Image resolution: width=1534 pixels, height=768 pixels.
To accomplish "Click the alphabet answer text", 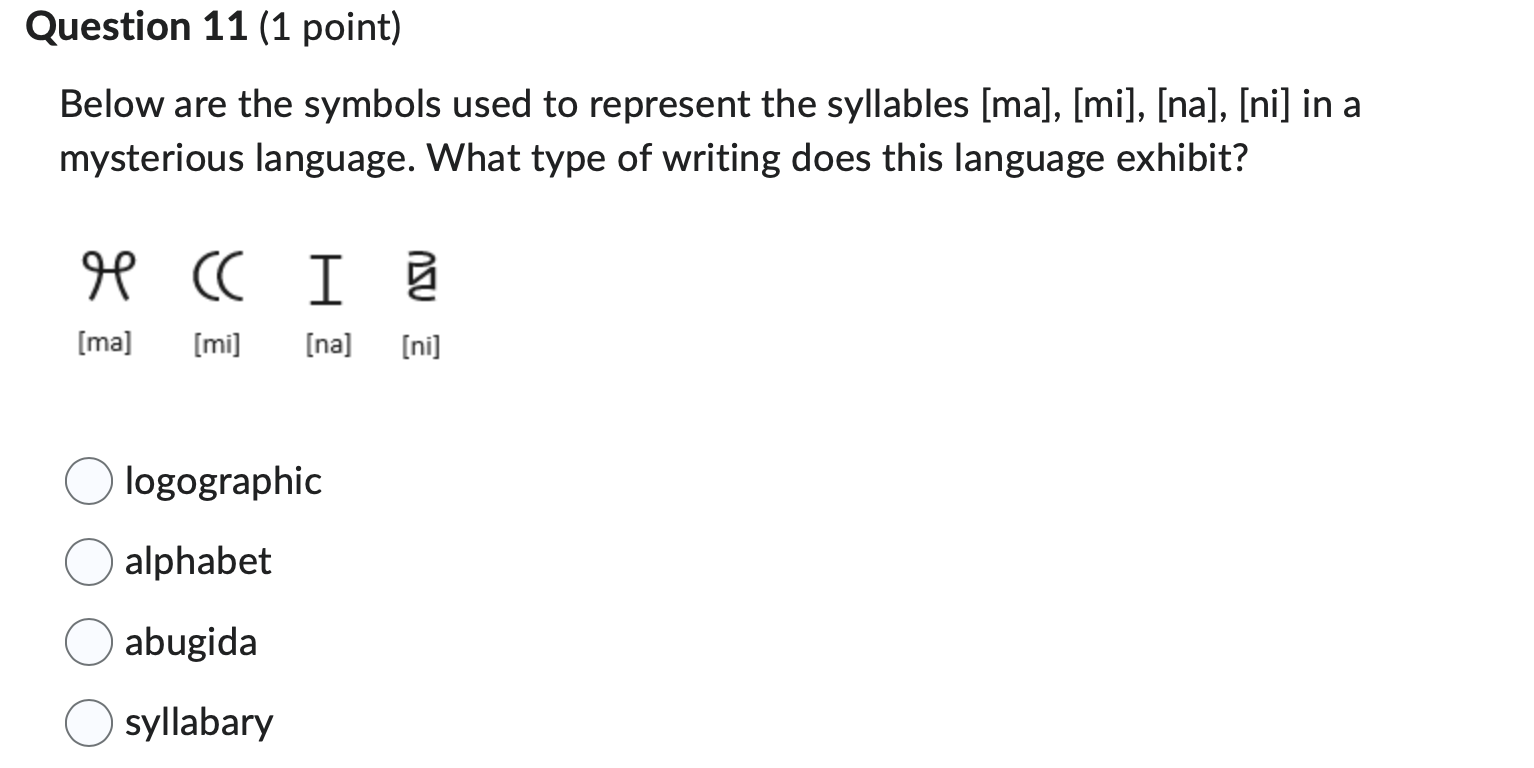I will 197,562.
